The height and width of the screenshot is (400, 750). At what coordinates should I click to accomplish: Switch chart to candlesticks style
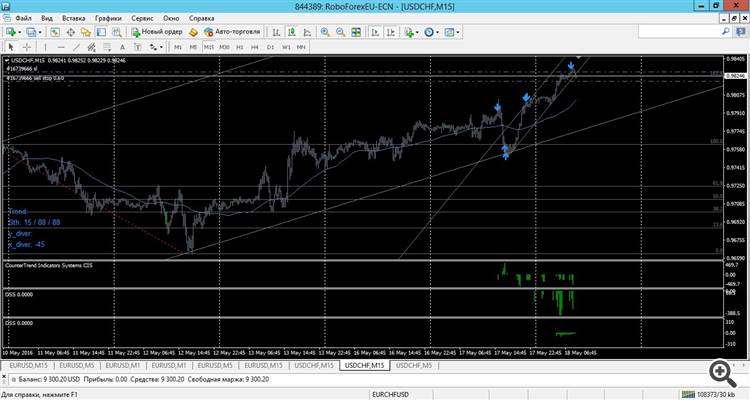point(292,32)
